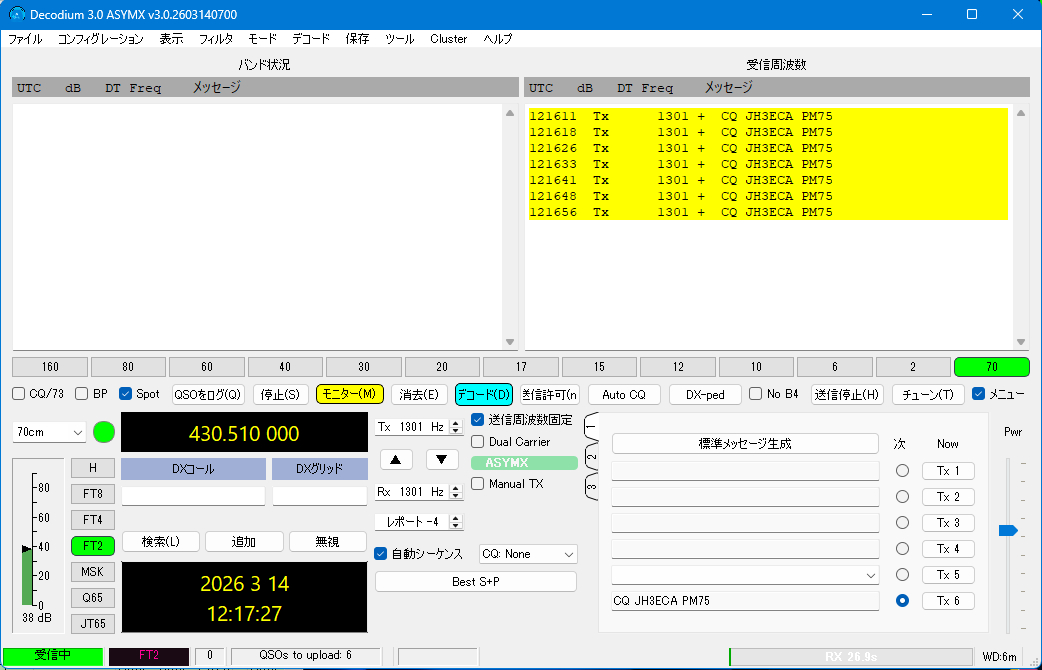
Task: Select the FT2 mode button
Action: pyautogui.click(x=93, y=546)
